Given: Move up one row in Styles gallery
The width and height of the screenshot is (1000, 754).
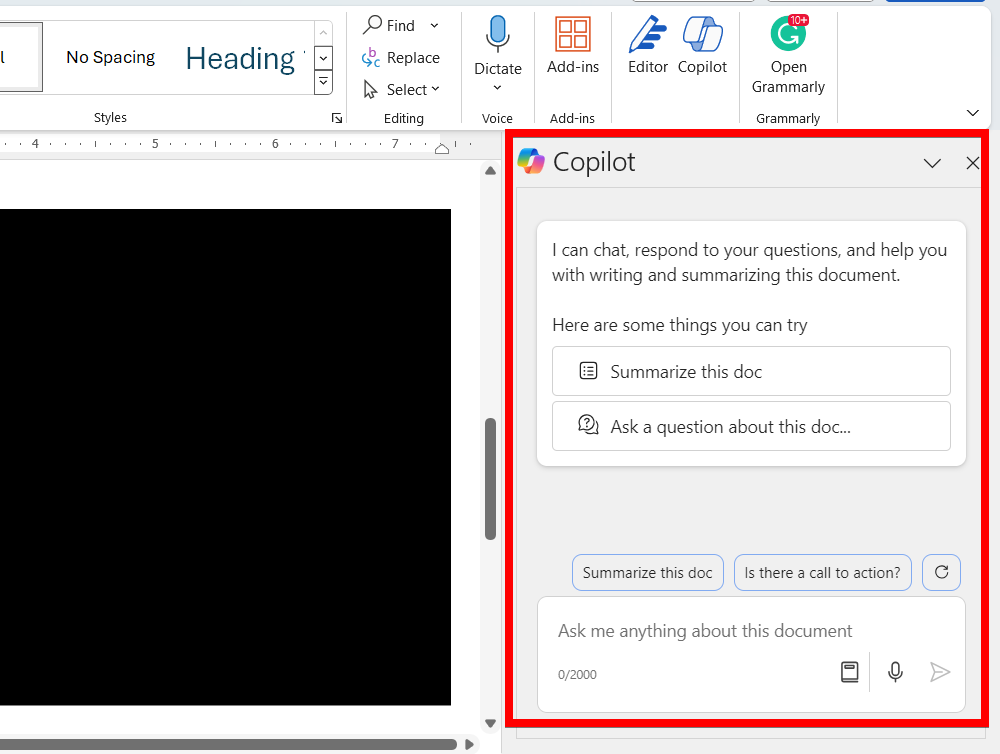Looking at the screenshot, I should (323, 32).
